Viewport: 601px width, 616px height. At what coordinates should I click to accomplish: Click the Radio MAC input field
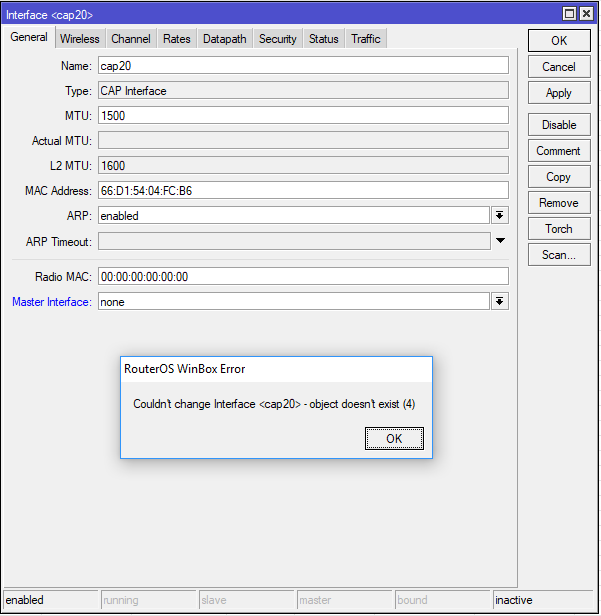(303, 277)
